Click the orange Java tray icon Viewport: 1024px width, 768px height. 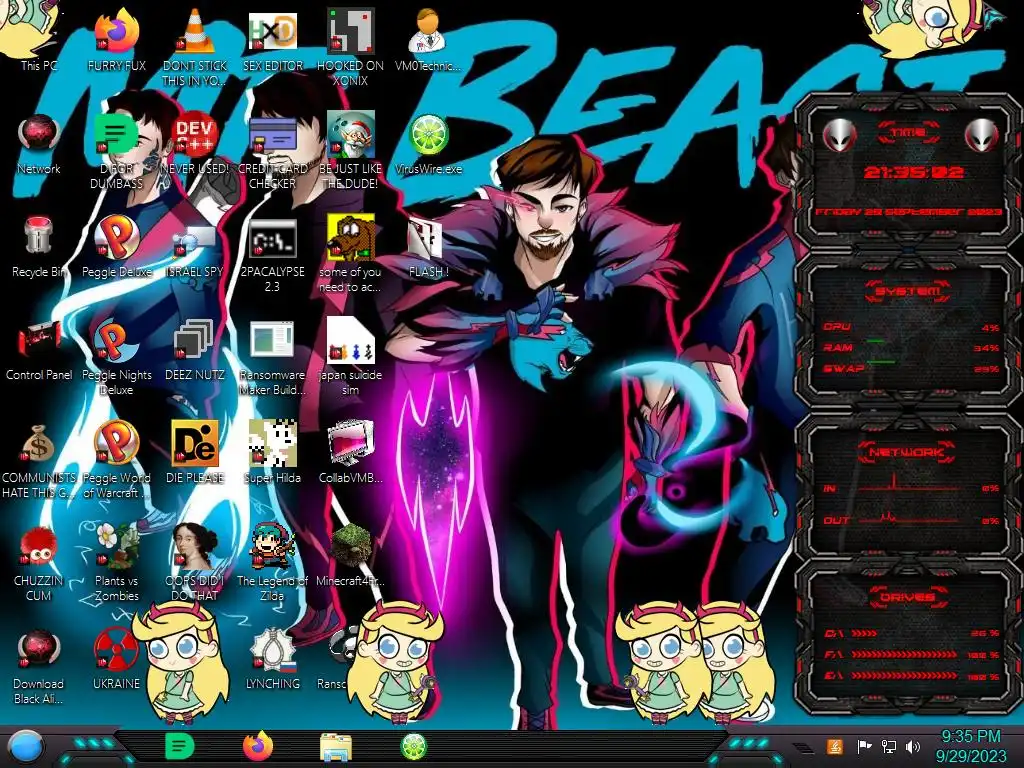coord(834,746)
